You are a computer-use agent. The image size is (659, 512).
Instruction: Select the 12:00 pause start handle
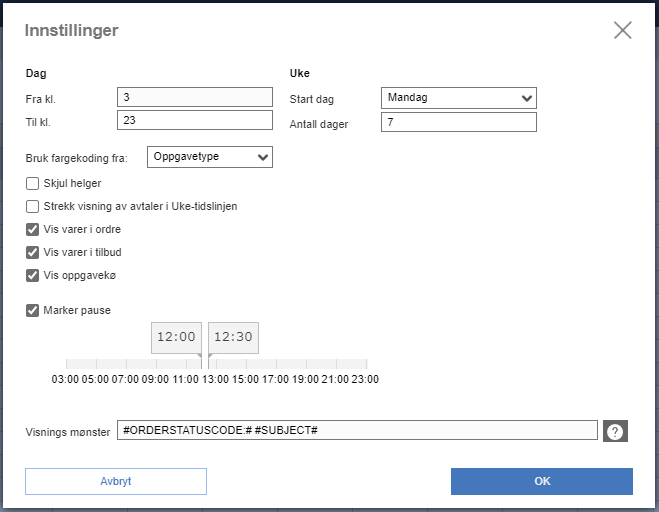pos(176,338)
